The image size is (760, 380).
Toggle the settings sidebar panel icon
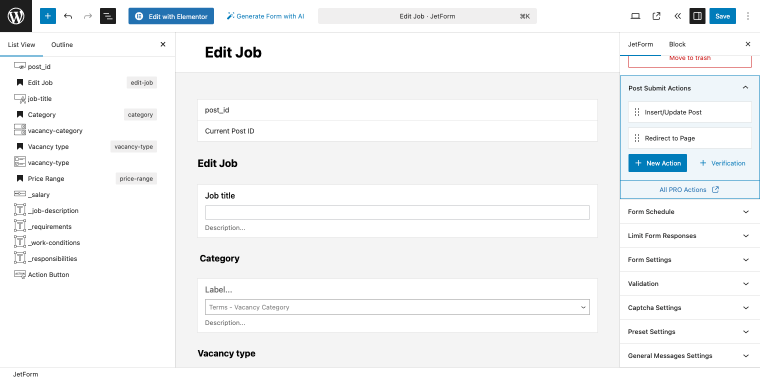697,16
